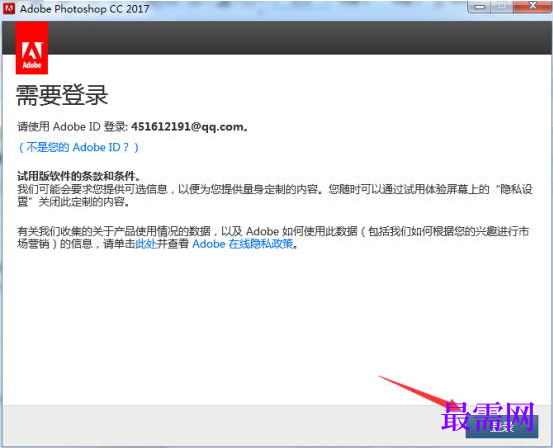Close the Photoshop sign-in window

(x=532, y=6)
